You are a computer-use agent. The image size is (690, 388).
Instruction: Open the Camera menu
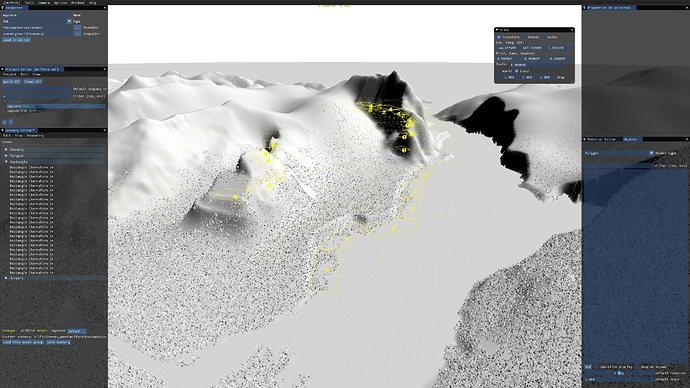pyautogui.click(x=44, y=2)
